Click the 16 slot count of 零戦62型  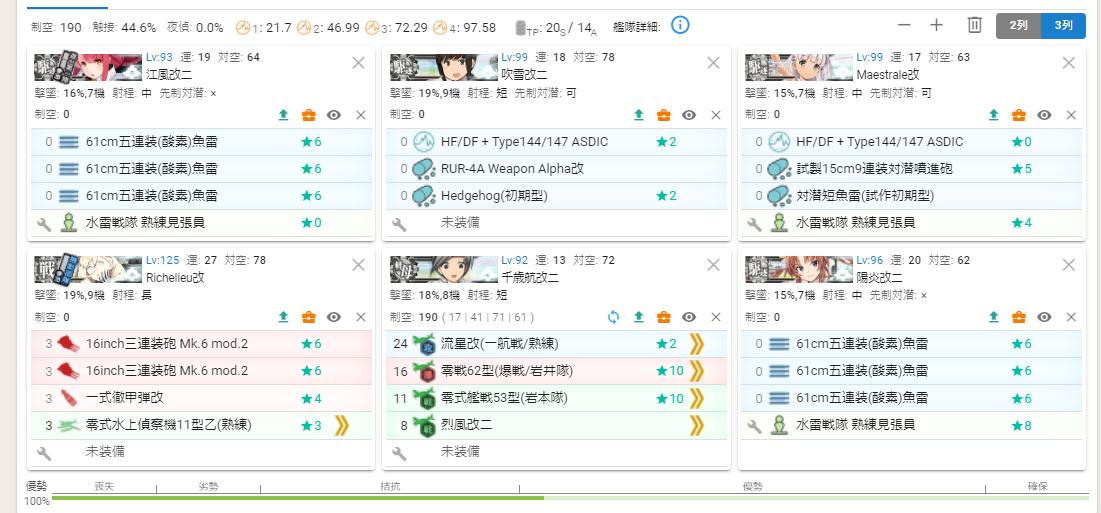click(x=401, y=371)
